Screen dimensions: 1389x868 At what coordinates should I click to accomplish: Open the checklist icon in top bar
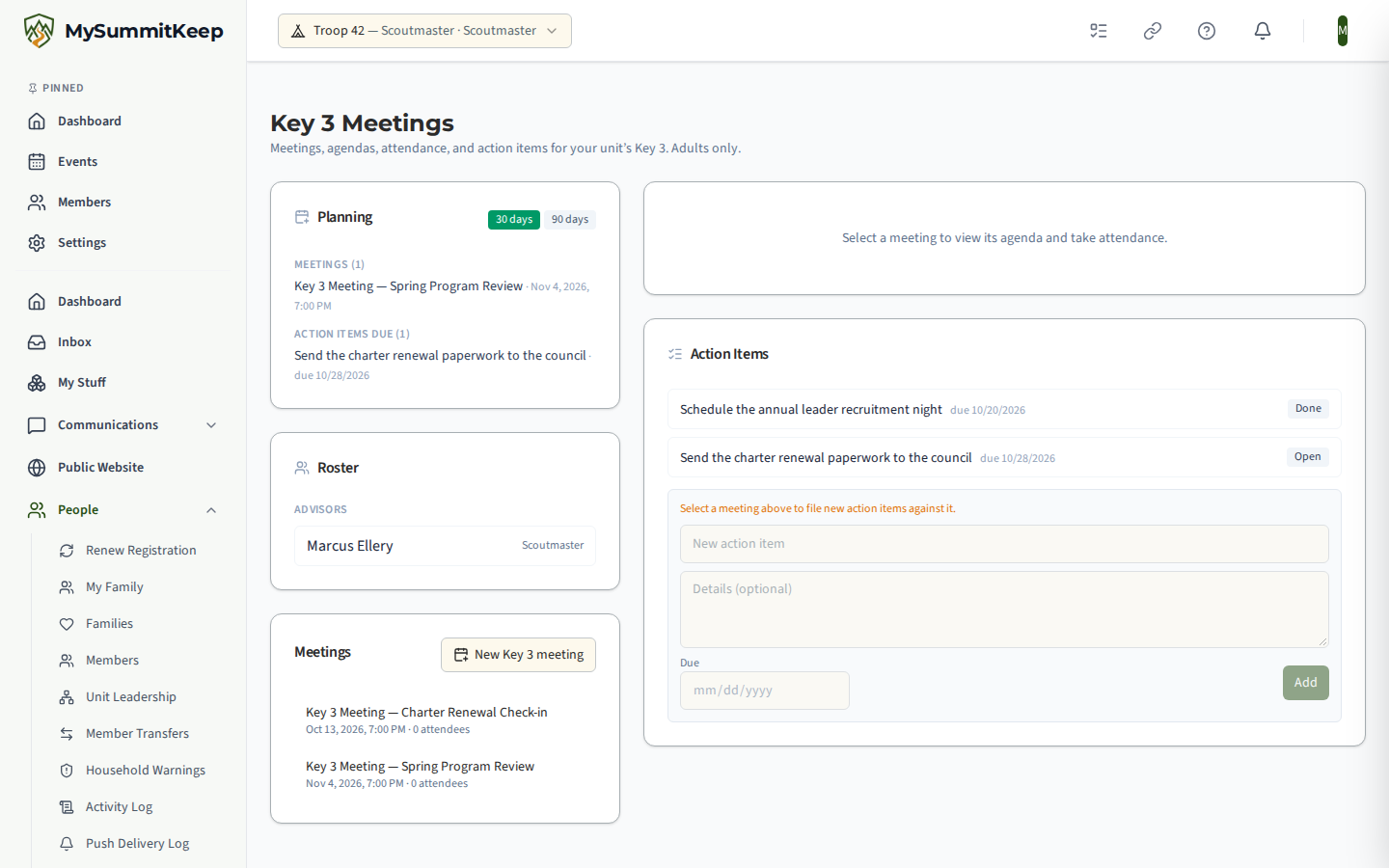point(1099,31)
